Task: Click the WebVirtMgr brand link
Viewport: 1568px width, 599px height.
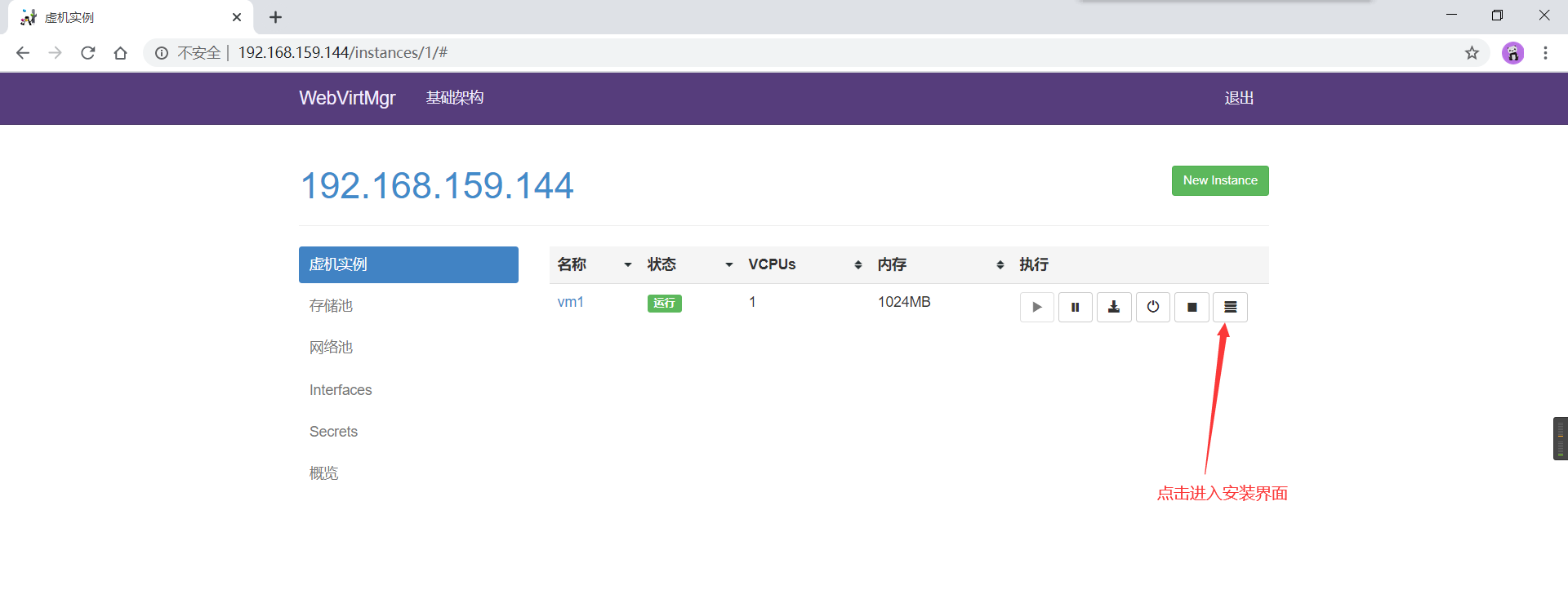Action: (x=347, y=98)
